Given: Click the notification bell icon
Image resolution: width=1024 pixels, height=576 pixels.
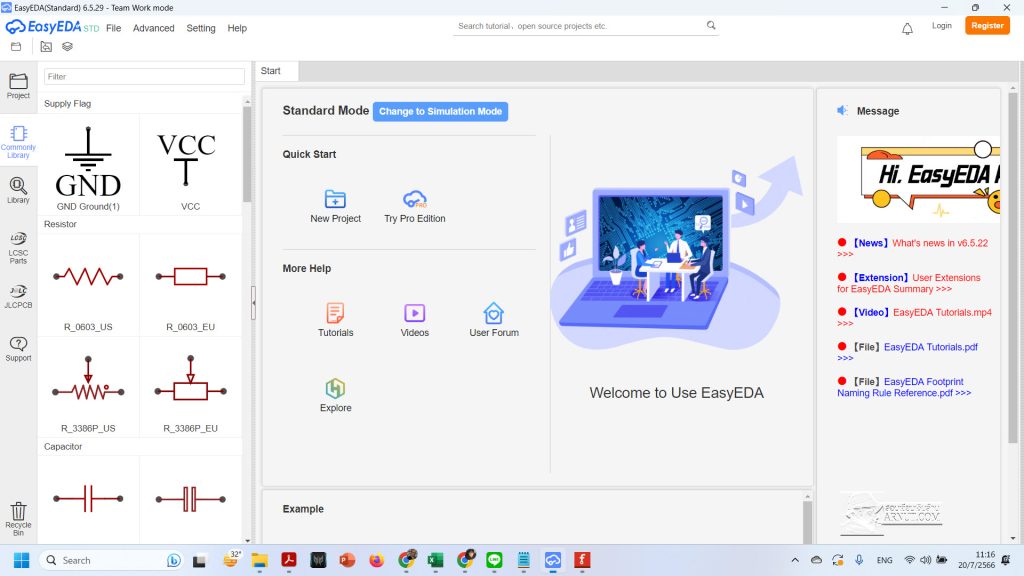Looking at the screenshot, I should coord(907,28).
